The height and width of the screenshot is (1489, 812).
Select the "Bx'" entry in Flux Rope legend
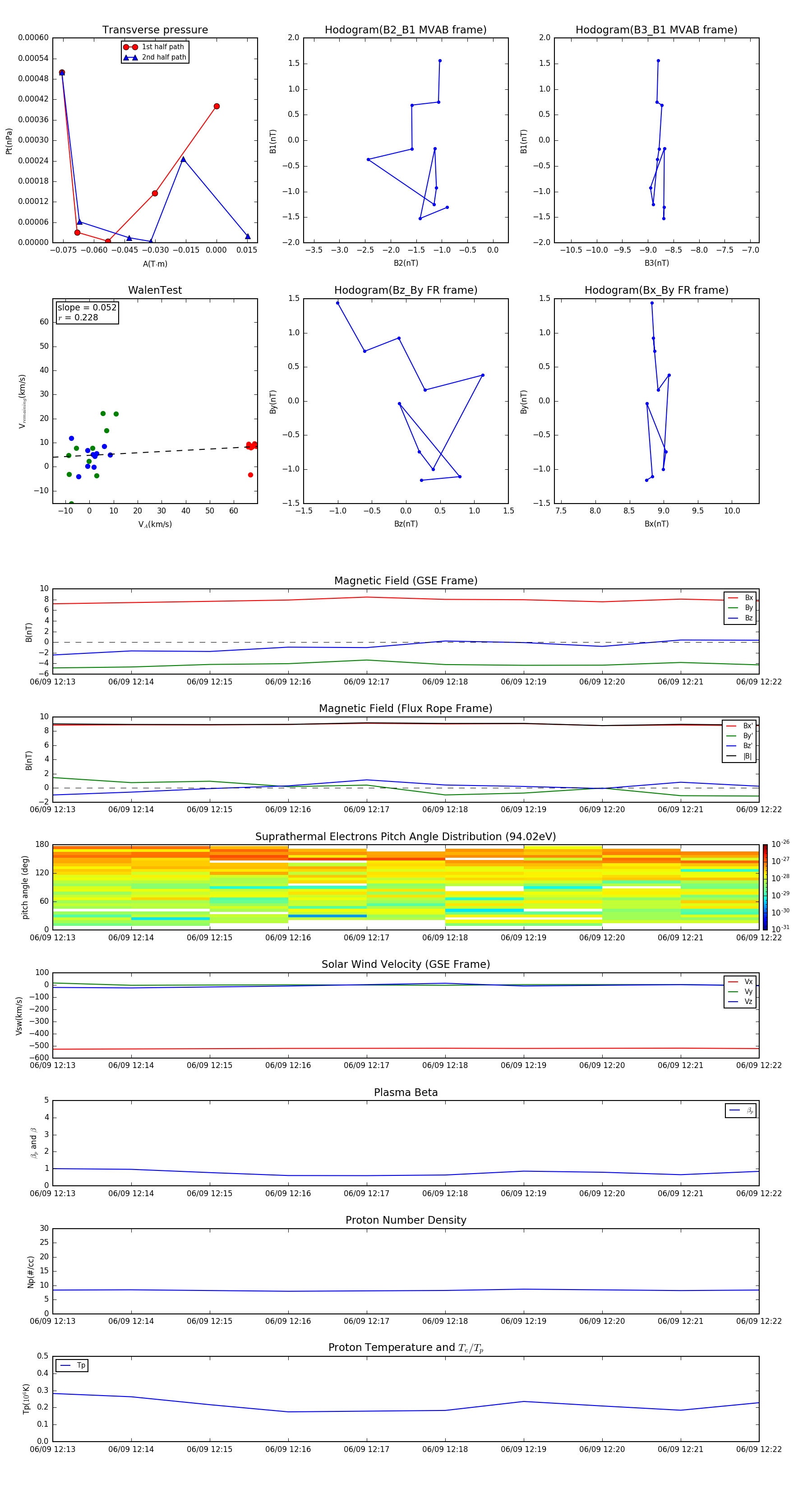(739, 726)
